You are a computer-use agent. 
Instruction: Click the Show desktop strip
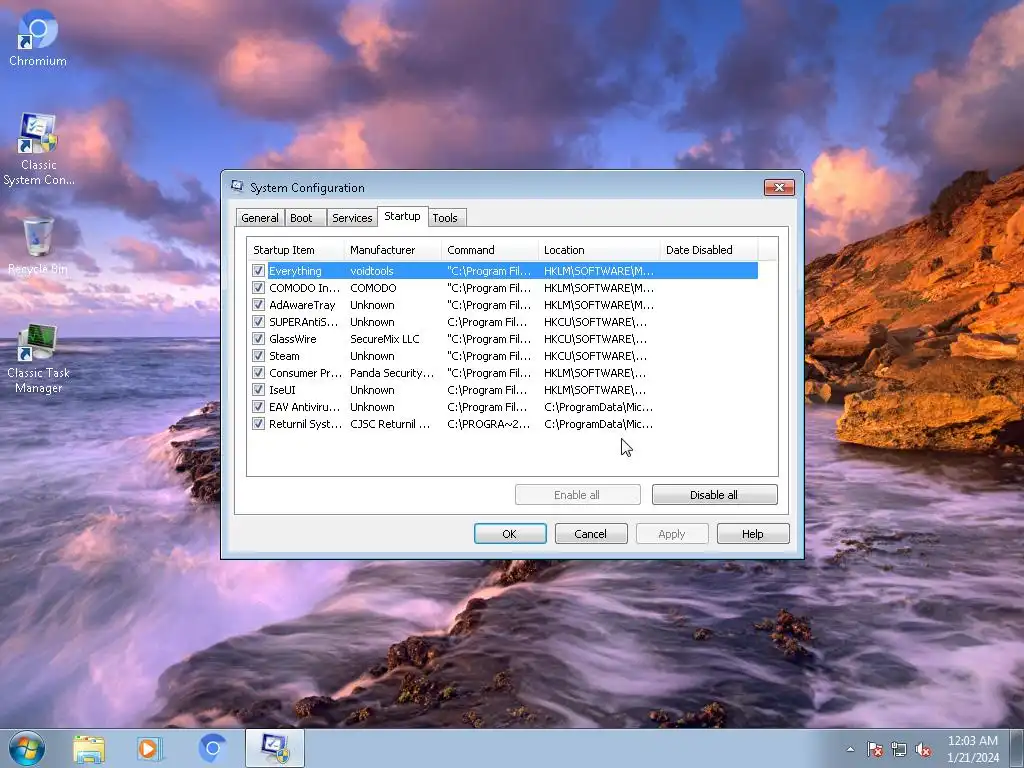1018,749
